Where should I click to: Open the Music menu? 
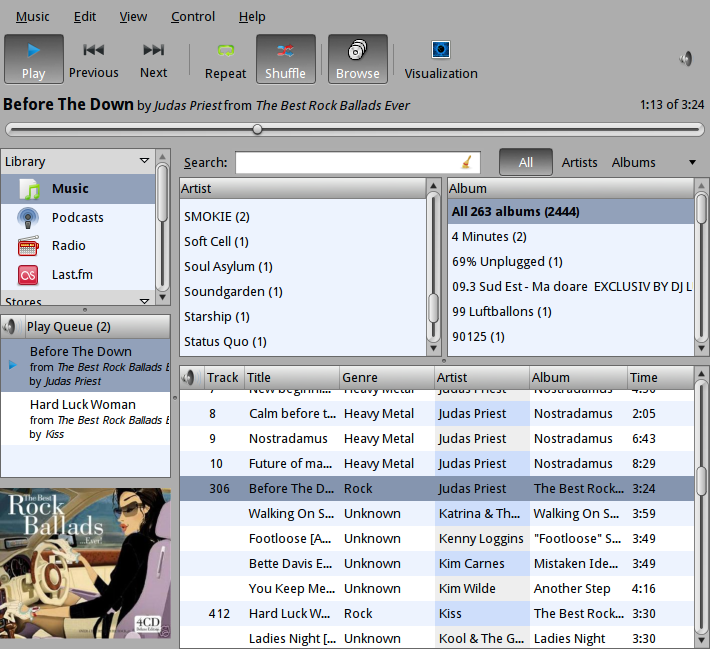click(x=33, y=17)
